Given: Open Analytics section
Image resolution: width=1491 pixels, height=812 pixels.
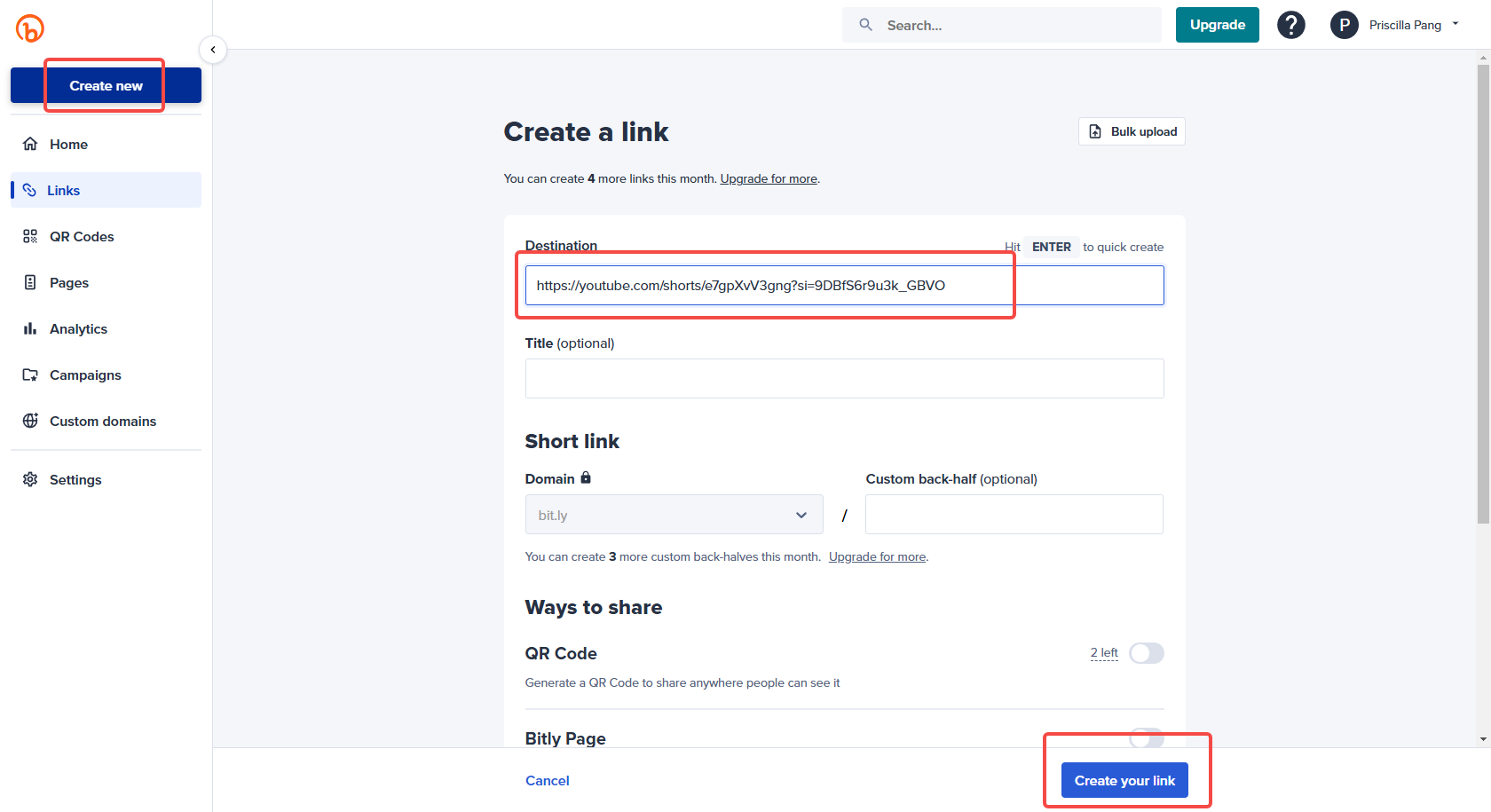Looking at the screenshot, I should tap(106, 328).
